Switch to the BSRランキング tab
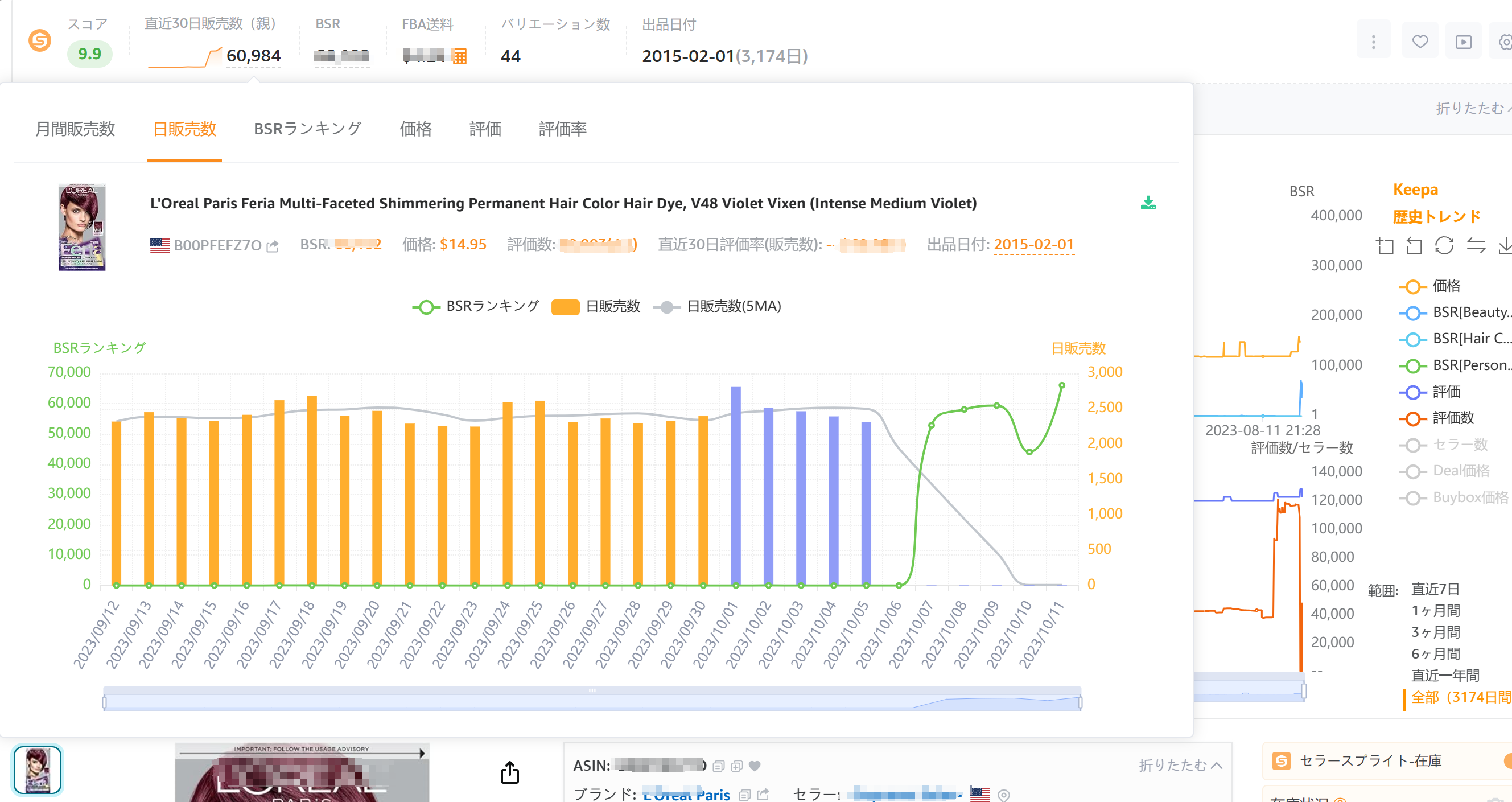The width and height of the screenshot is (1512, 802). [307, 129]
